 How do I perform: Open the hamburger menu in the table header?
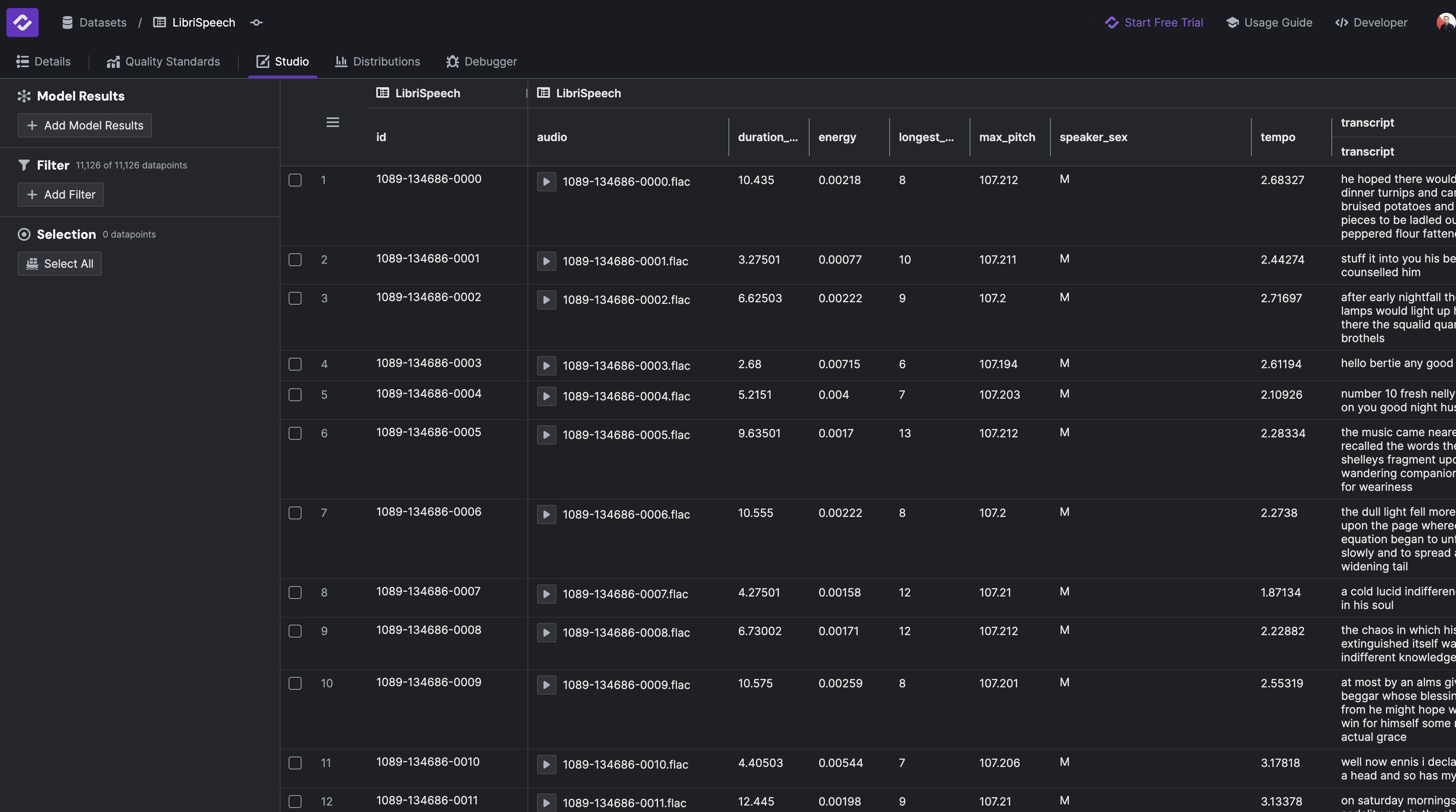point(333,122)
